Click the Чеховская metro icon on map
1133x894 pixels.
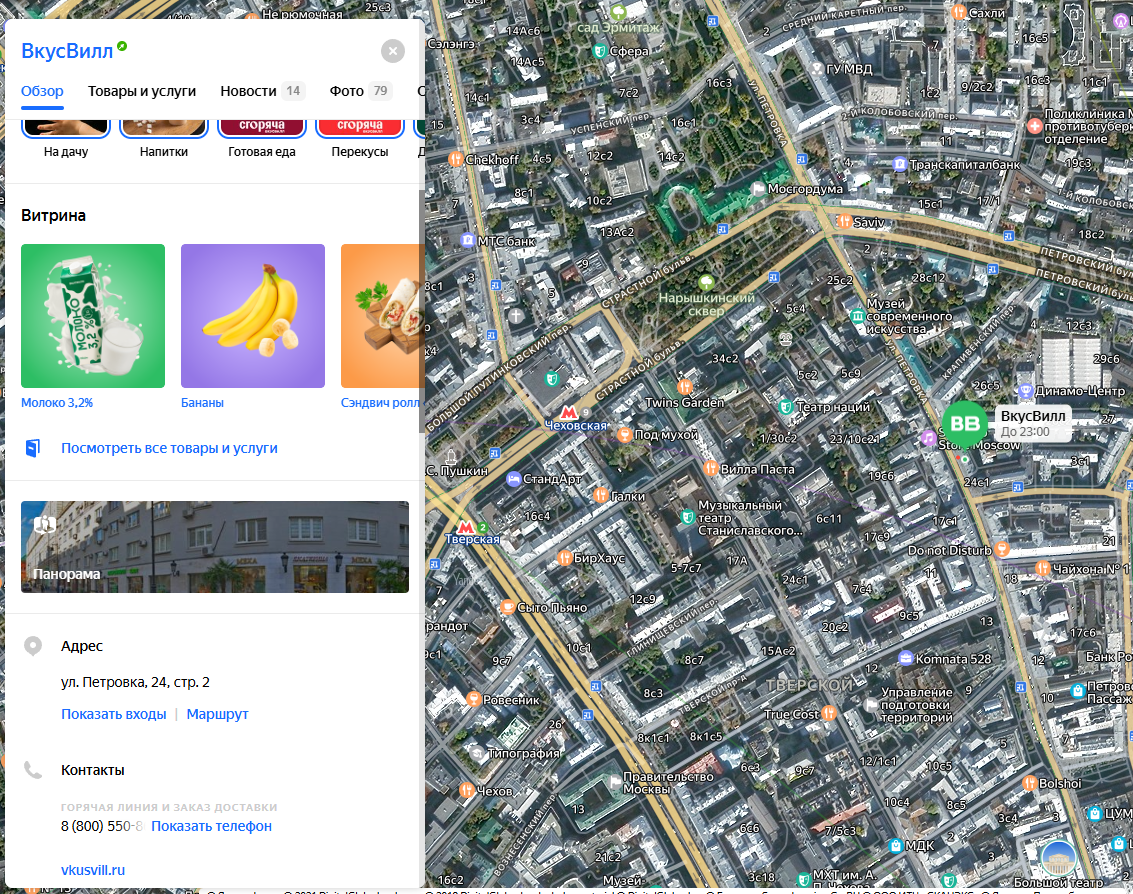coord(569,413)
